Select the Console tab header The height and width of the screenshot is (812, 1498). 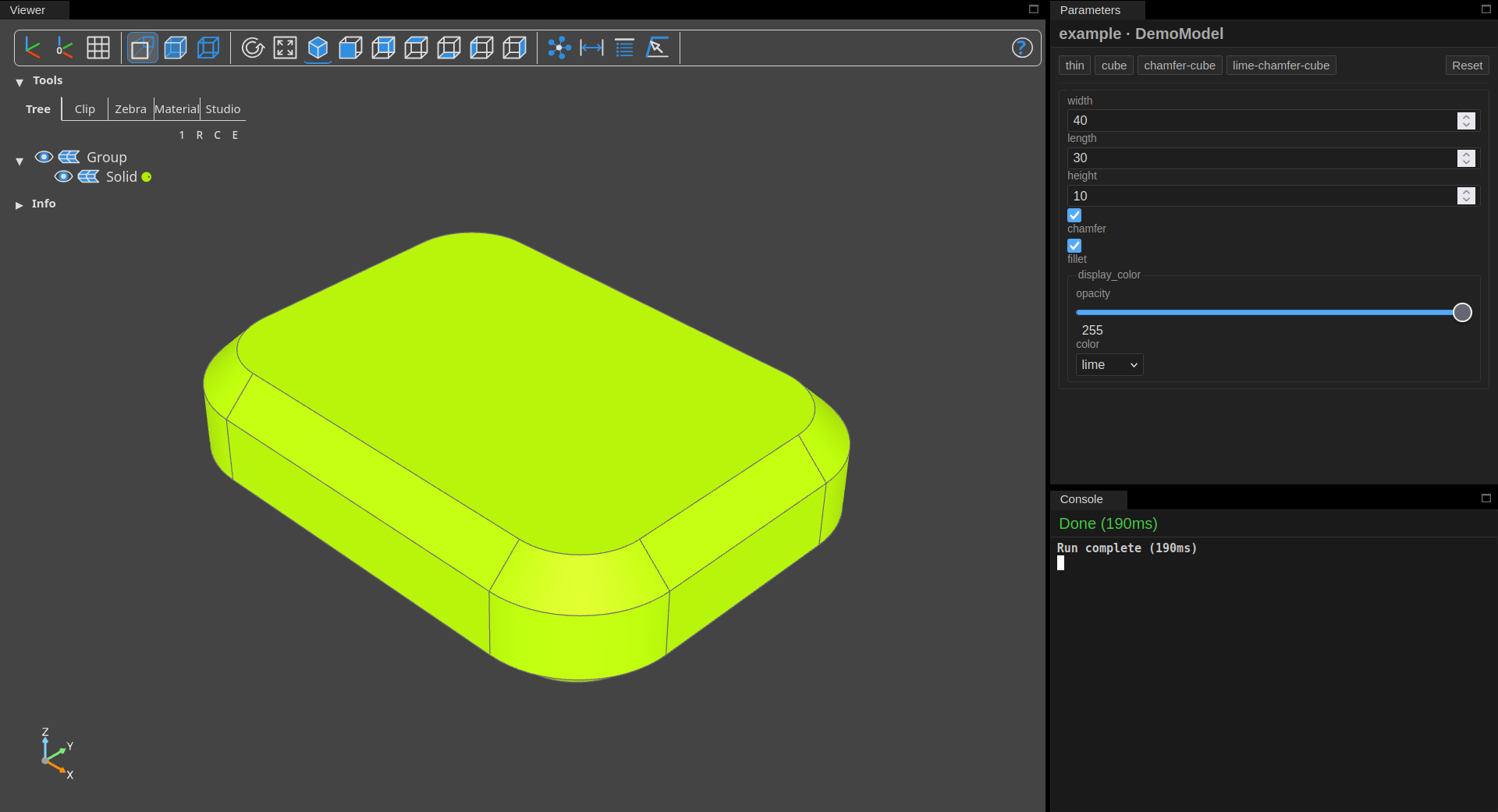[x=1081, y=499]
